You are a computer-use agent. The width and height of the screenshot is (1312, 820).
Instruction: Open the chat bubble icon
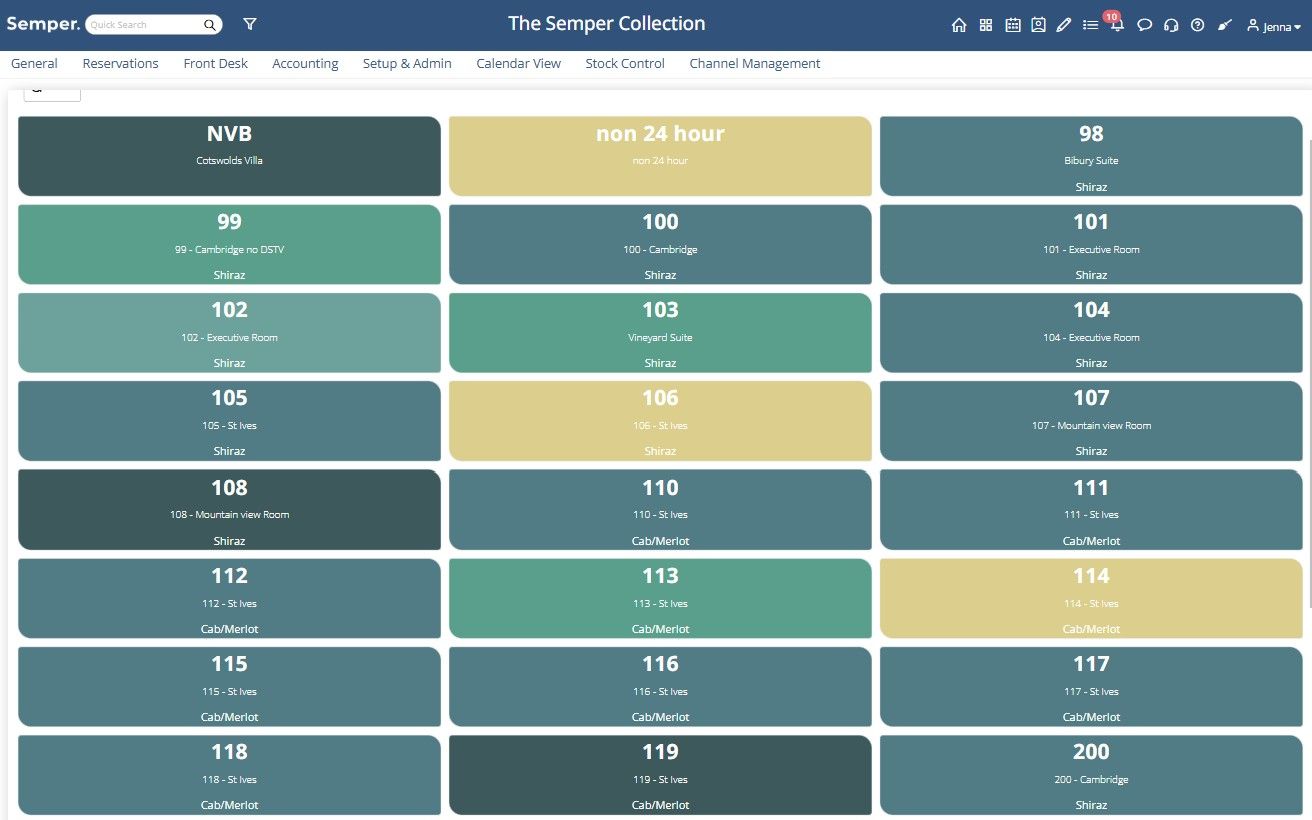coord(1145,25)
